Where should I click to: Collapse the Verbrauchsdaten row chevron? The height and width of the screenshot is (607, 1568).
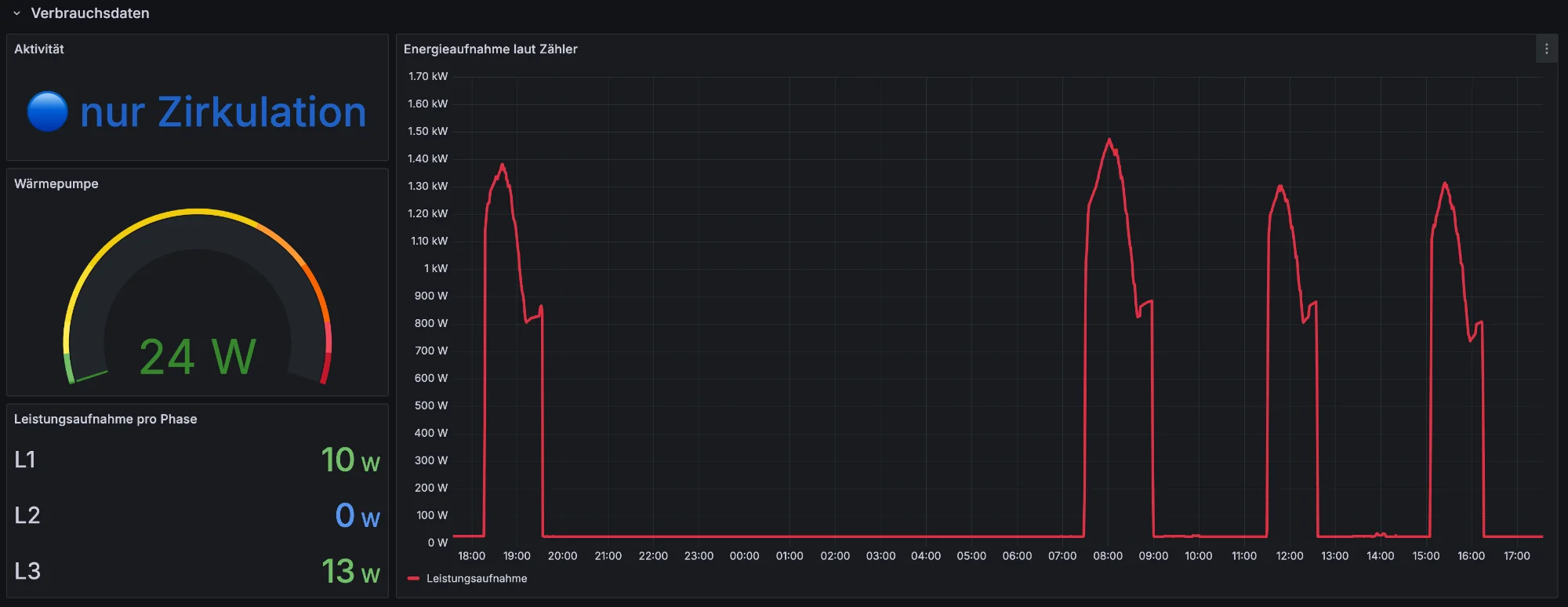(x=16, y=13)
